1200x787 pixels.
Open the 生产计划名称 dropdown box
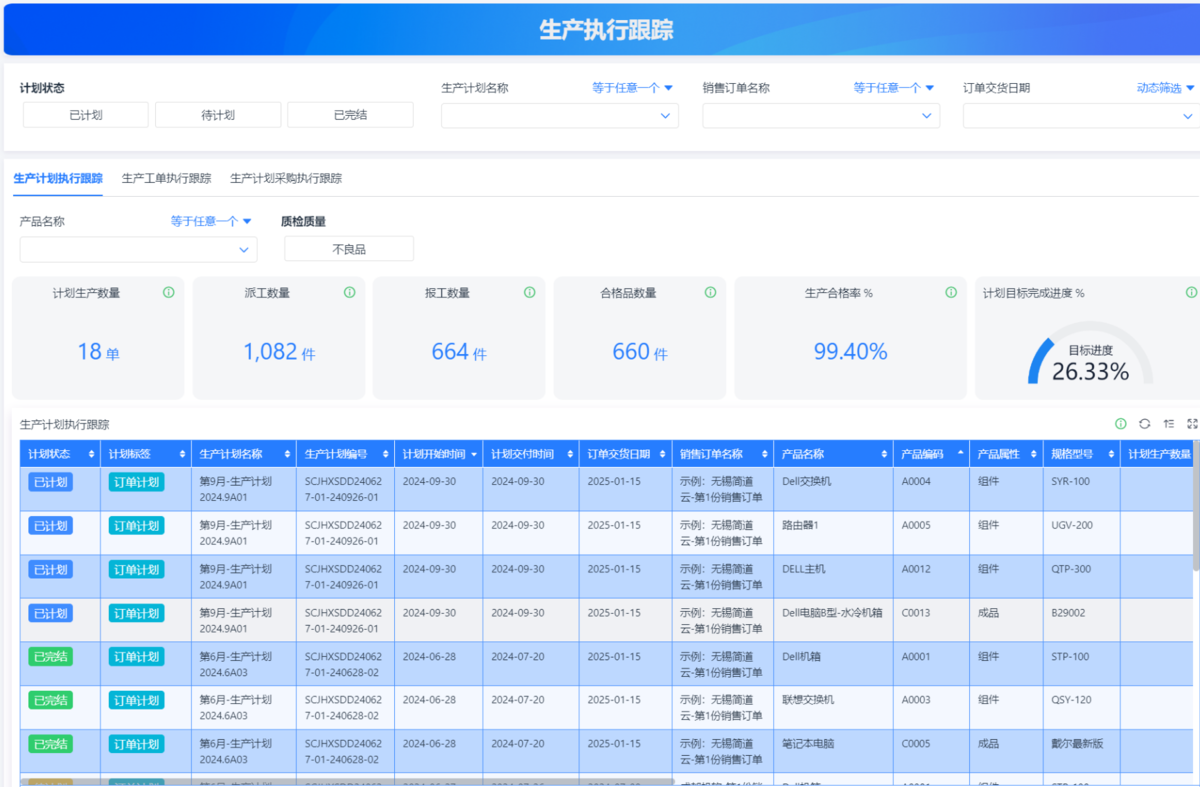pyautogui.click(x=559, y=116)
